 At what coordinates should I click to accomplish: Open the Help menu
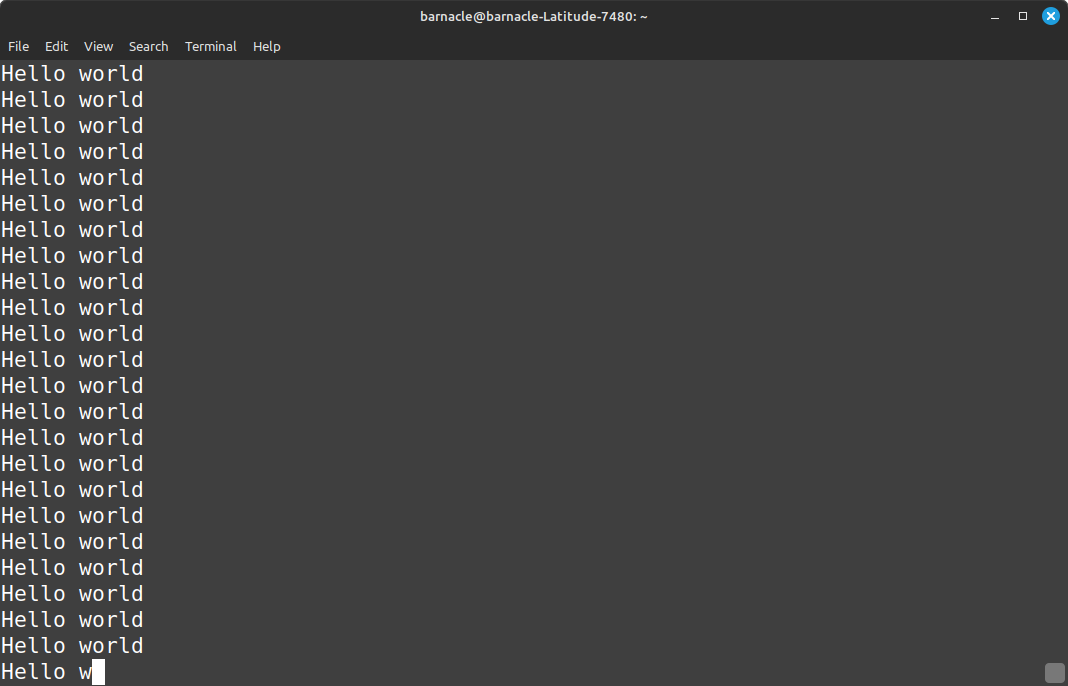[266, 47]
